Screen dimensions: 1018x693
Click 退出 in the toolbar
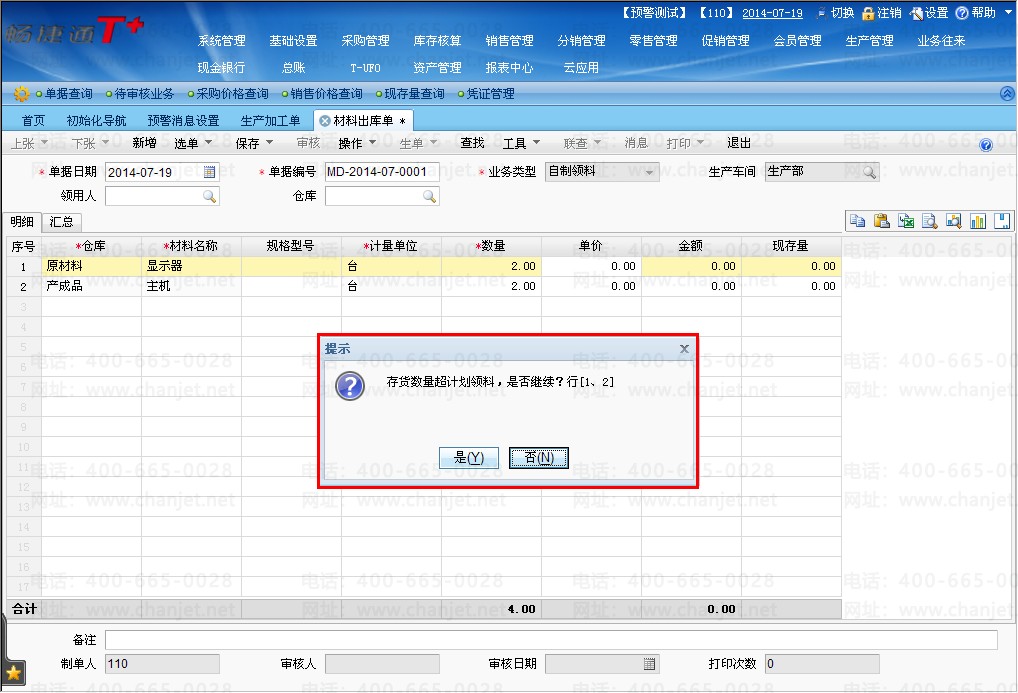[739, 143]
